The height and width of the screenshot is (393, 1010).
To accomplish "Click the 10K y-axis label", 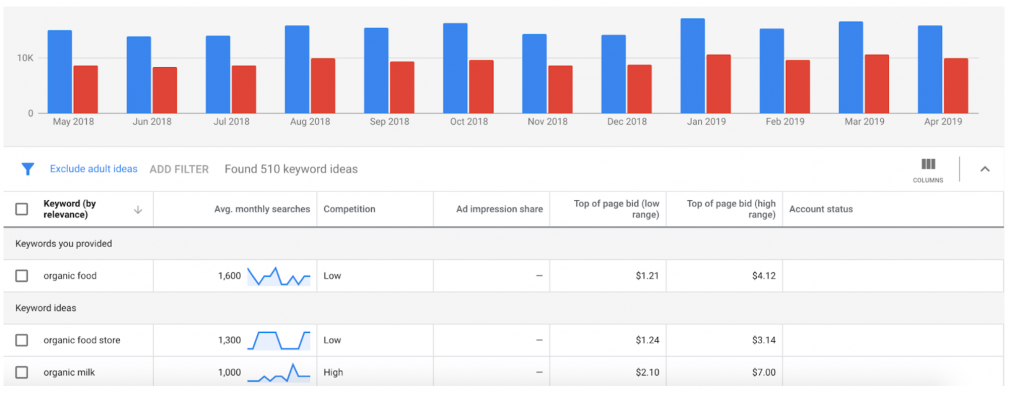I will (x=26, y=58).
